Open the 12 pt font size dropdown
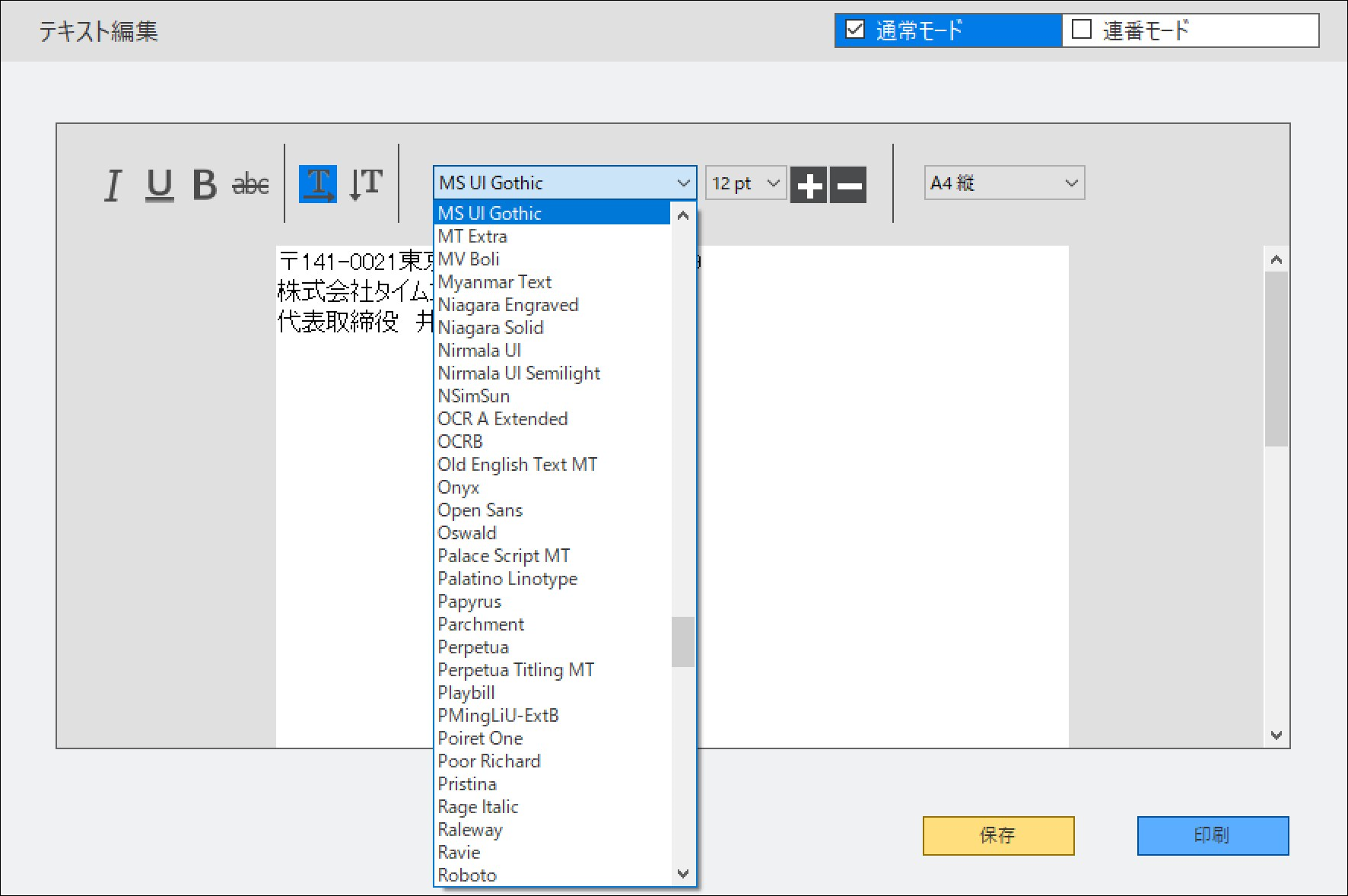 (x=746, y=183)
